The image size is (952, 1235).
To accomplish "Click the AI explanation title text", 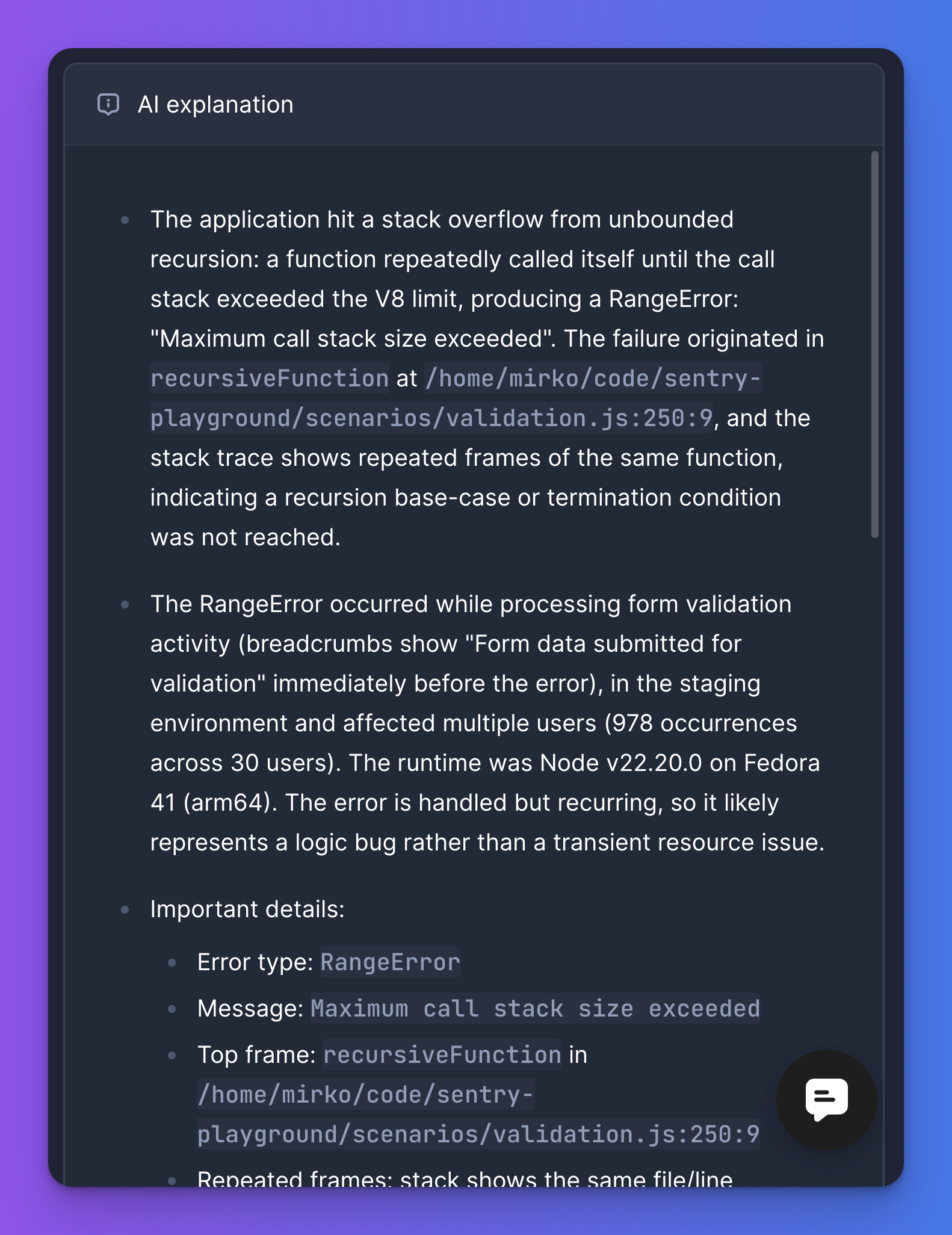I will (217, 105).
